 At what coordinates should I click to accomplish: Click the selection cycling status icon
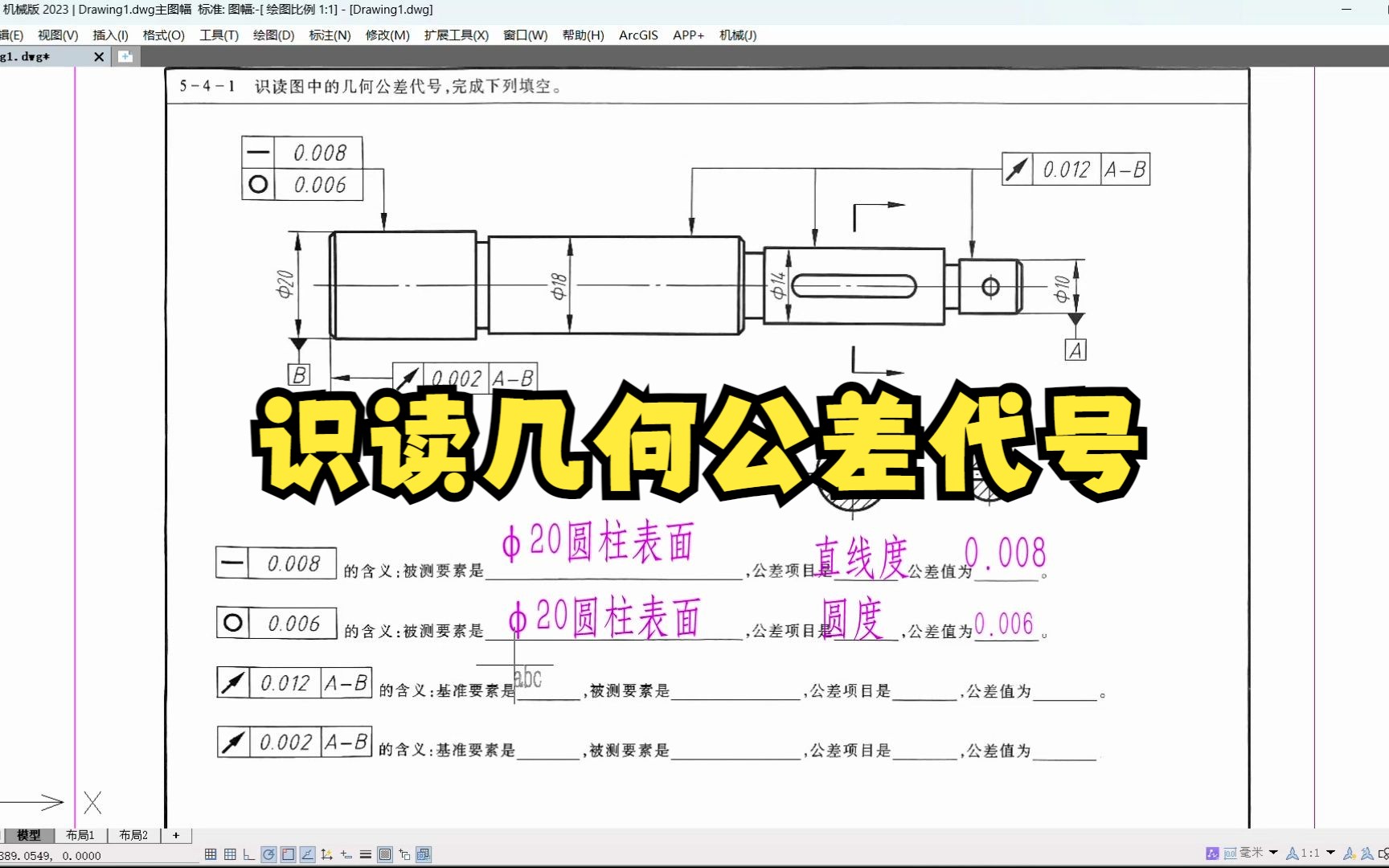coord(404,854)
